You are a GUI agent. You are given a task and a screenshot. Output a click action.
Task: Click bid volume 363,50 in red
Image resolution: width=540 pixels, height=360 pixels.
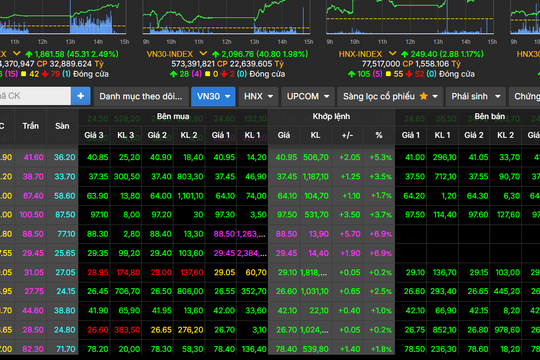127,330
